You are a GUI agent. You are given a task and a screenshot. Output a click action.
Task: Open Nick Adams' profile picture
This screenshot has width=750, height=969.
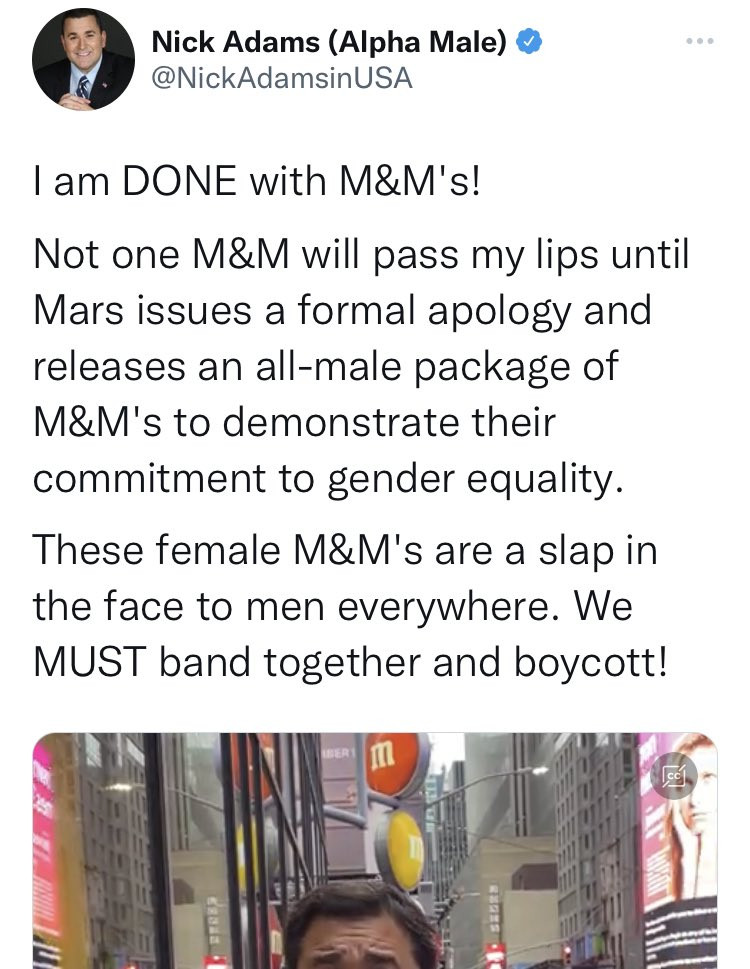83,59
